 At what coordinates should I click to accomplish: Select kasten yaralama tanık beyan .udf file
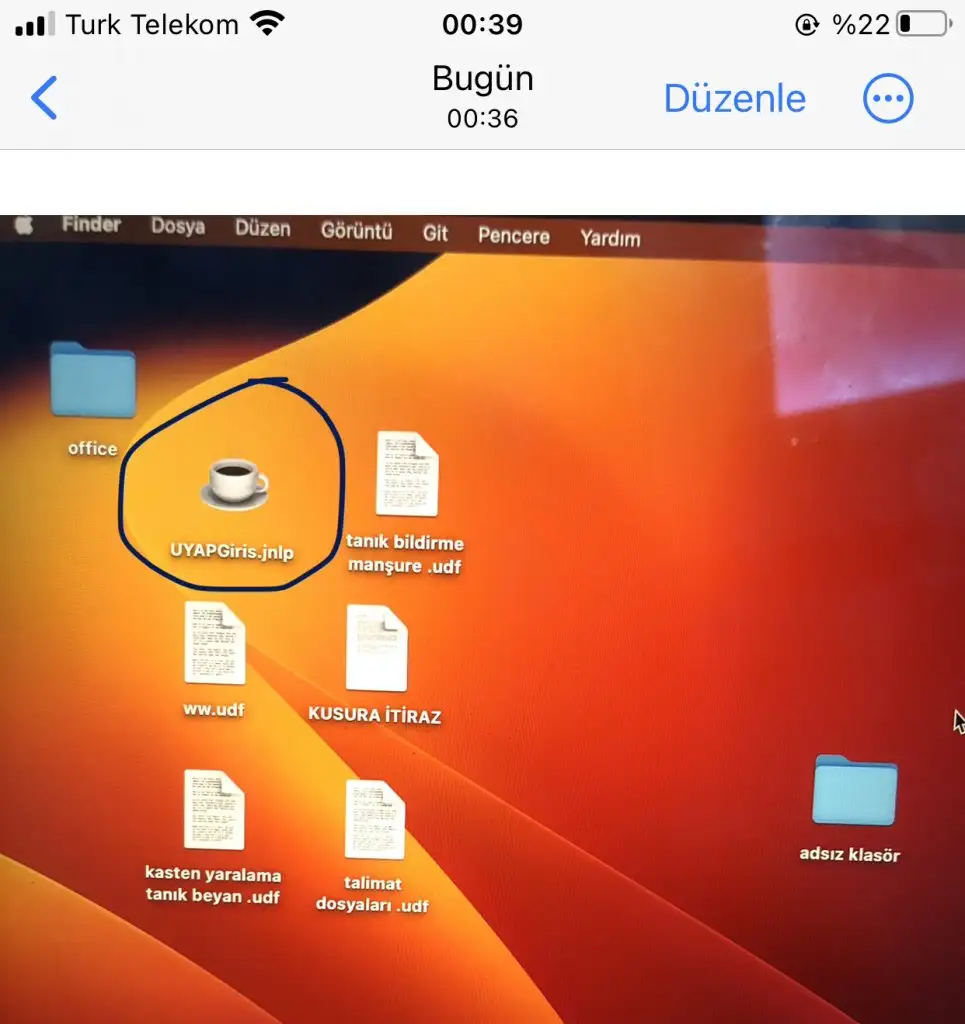[x=214, y=810]
